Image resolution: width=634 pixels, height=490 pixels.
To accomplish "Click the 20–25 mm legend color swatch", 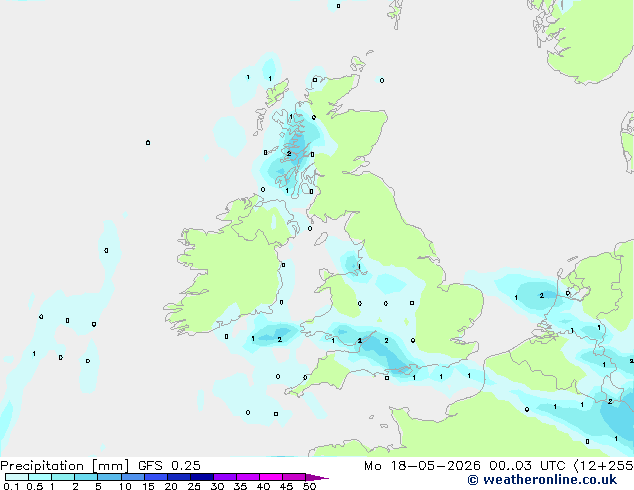I will [179, 477].
